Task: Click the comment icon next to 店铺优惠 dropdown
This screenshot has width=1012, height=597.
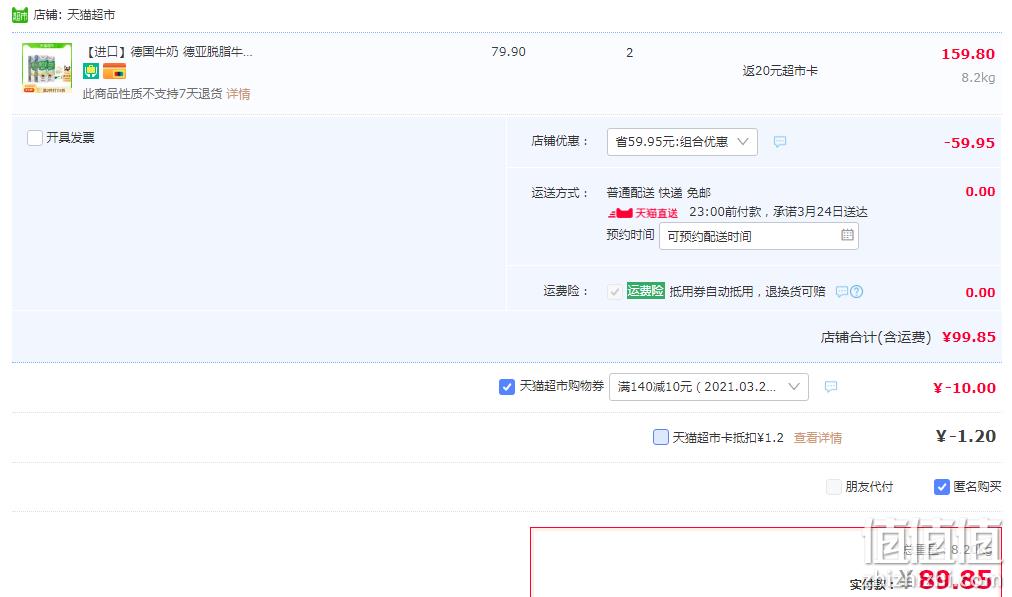Action: tap(780, 141)
